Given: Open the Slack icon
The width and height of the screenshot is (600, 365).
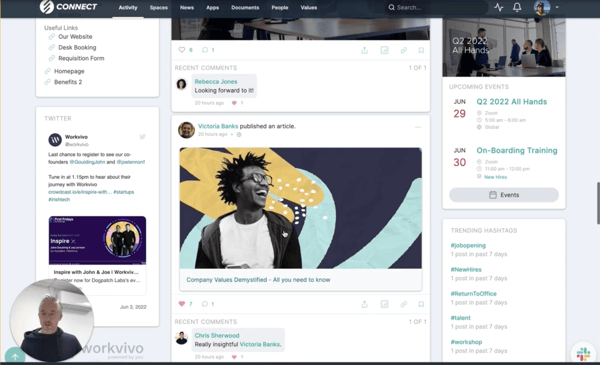Looking at the screenshot, I should tap(584, 354).
